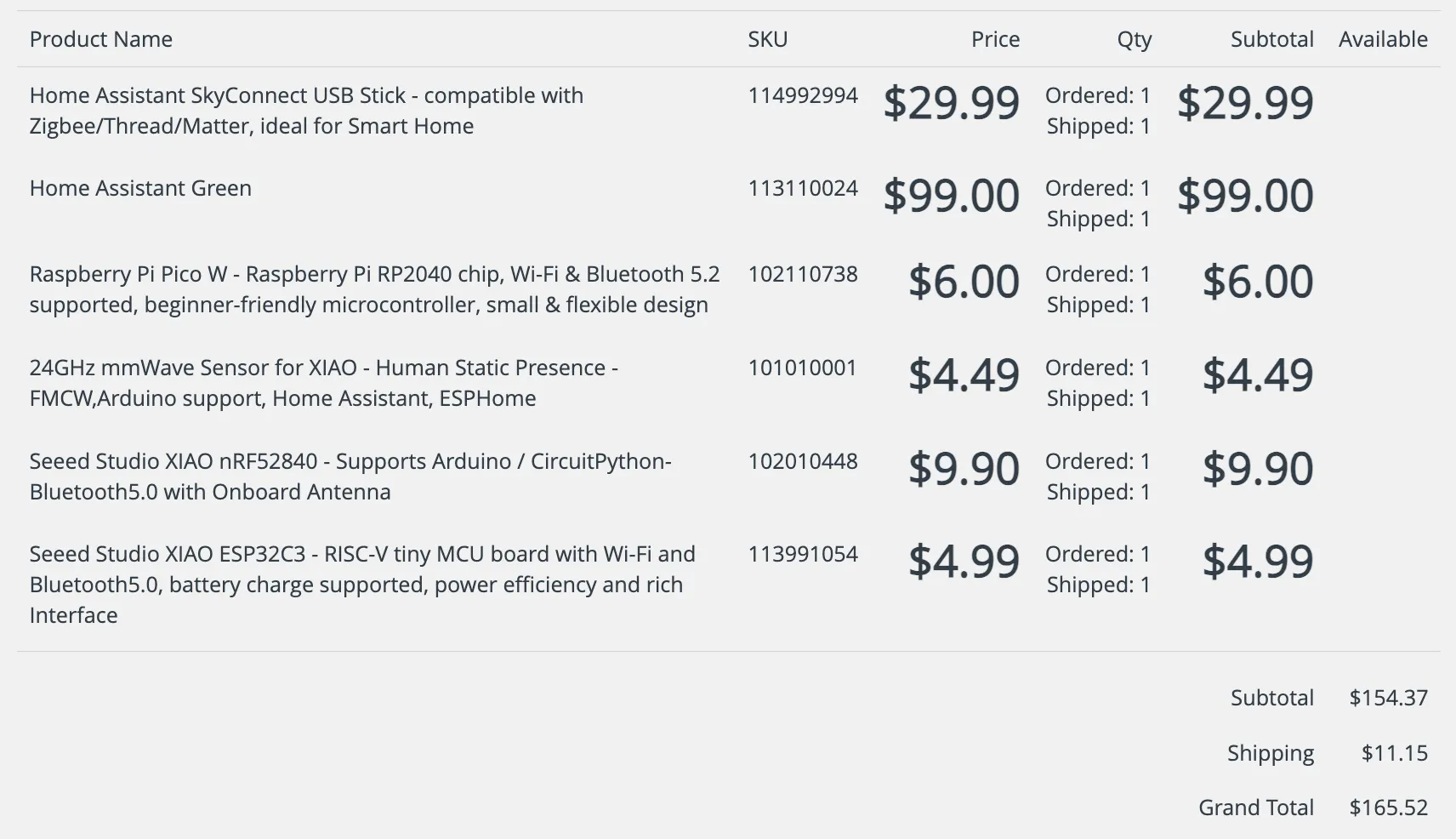Image resolution: width=1456 pixels, height=839 pixels.
Task: Click SKU number 113991054
Action: 803,554
